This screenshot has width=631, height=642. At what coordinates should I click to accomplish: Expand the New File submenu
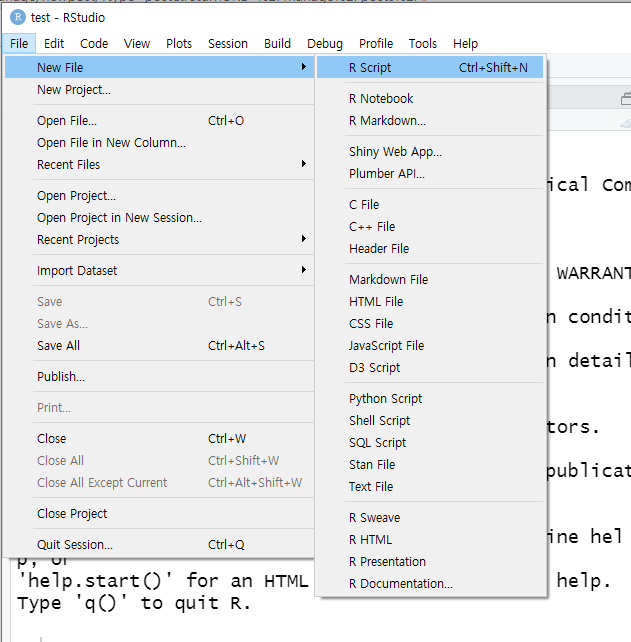pos(159,67)
